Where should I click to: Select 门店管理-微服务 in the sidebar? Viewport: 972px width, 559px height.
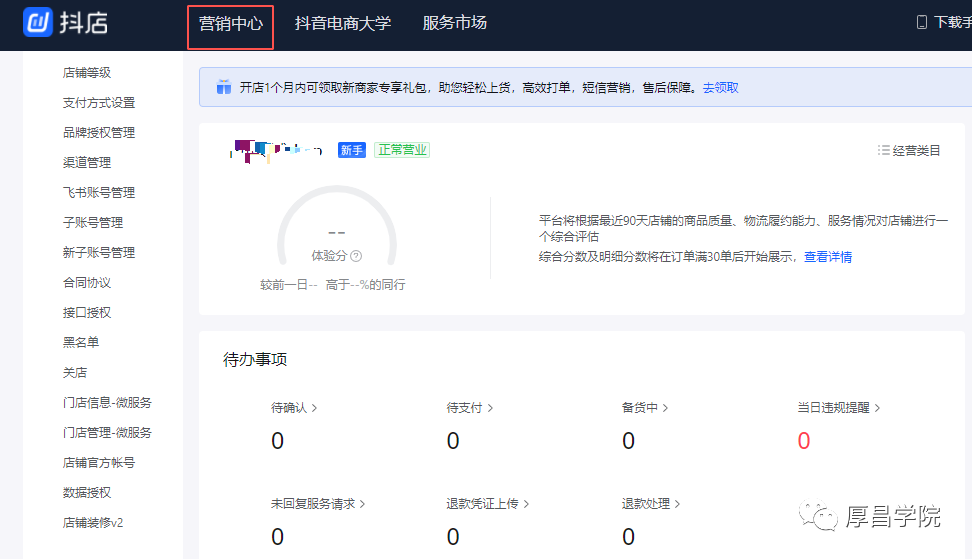tap(107, 433)
